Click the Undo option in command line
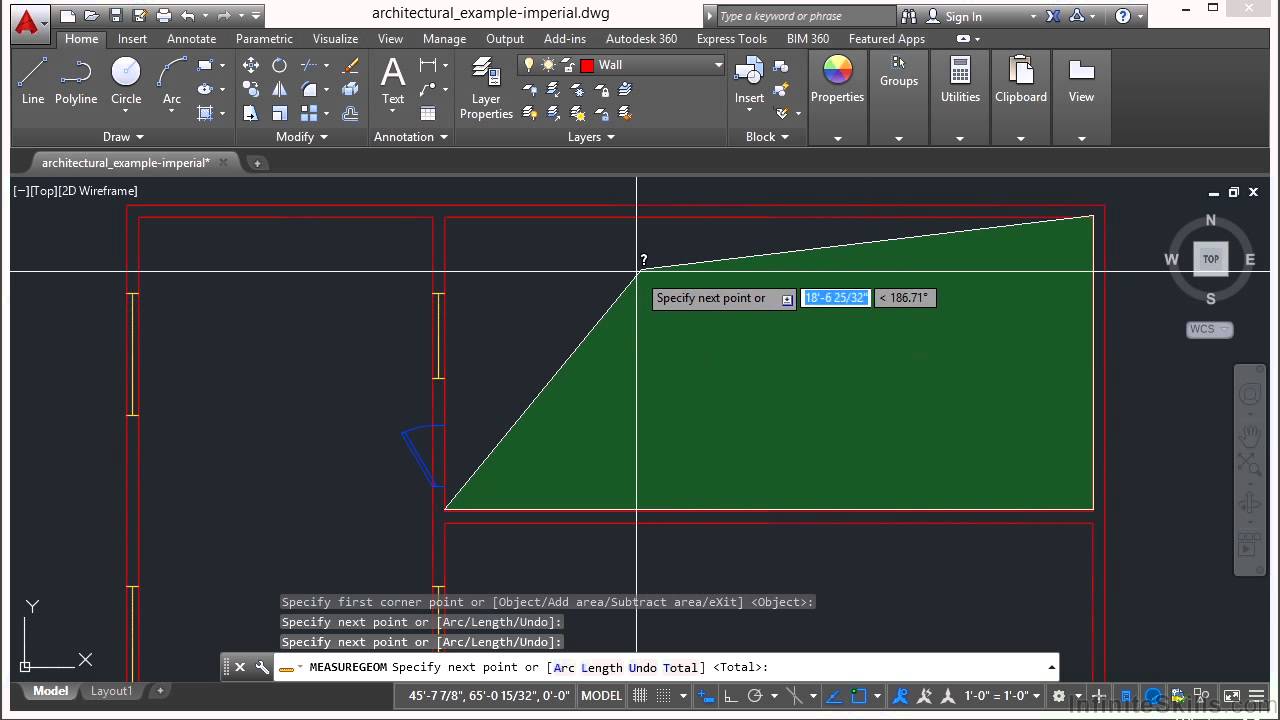This screenshot has height=720, width=1280. coord(643,667)
